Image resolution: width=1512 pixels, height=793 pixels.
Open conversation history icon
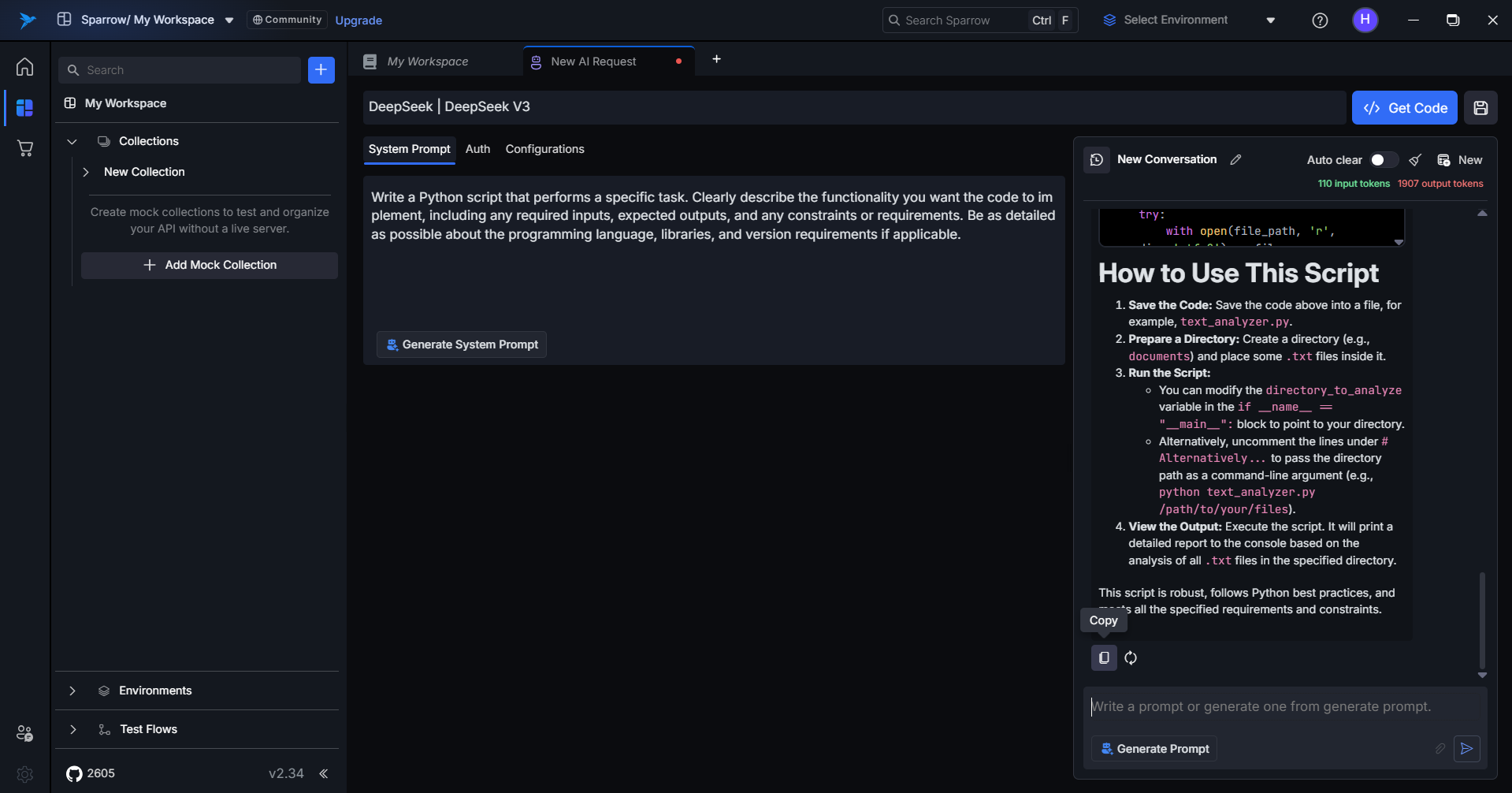pyautogui.click(x=1096, y=160)
